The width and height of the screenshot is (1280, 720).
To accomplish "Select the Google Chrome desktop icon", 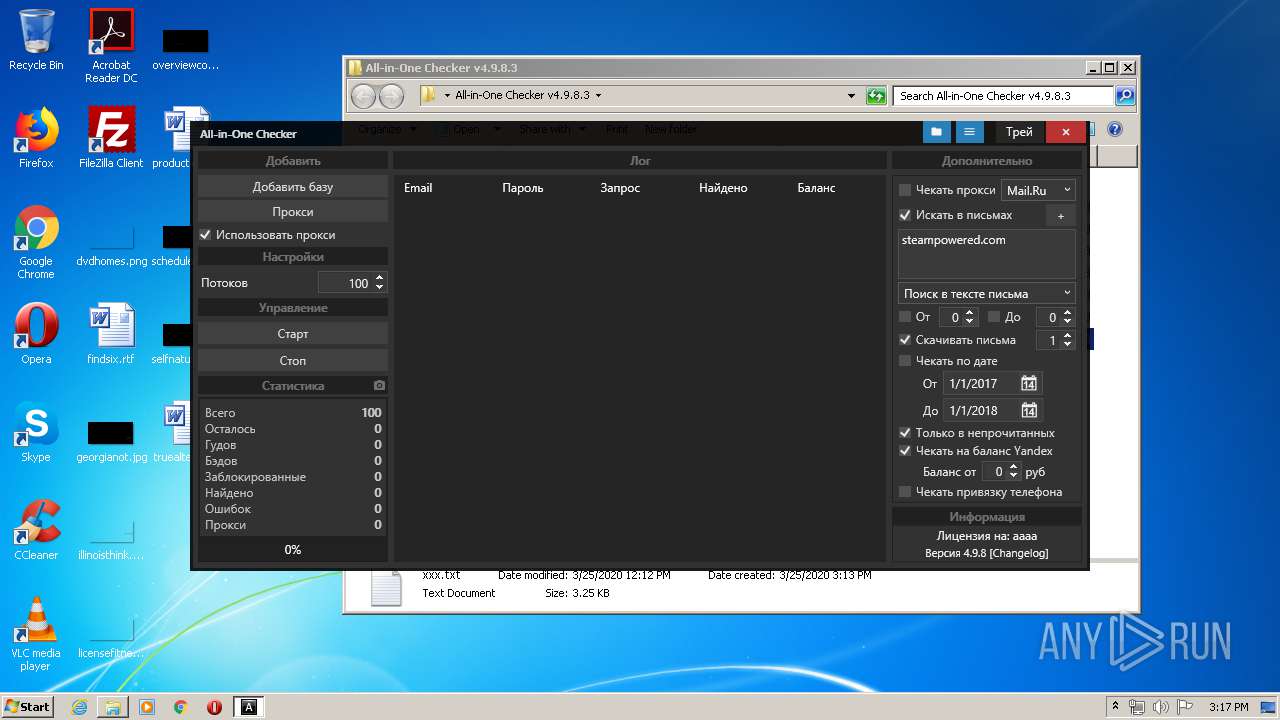I will 36,242.
